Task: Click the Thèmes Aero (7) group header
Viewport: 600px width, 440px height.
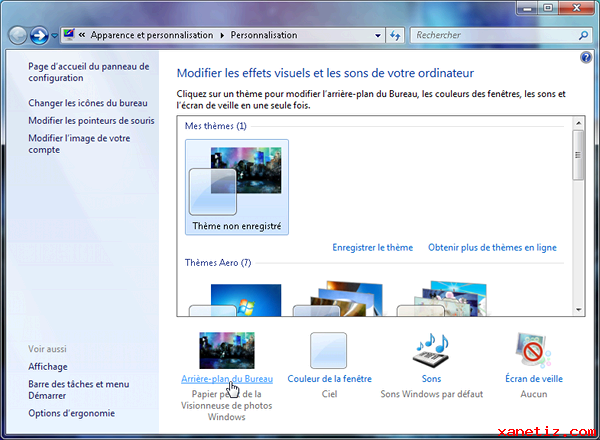Action: coord(218,263)
